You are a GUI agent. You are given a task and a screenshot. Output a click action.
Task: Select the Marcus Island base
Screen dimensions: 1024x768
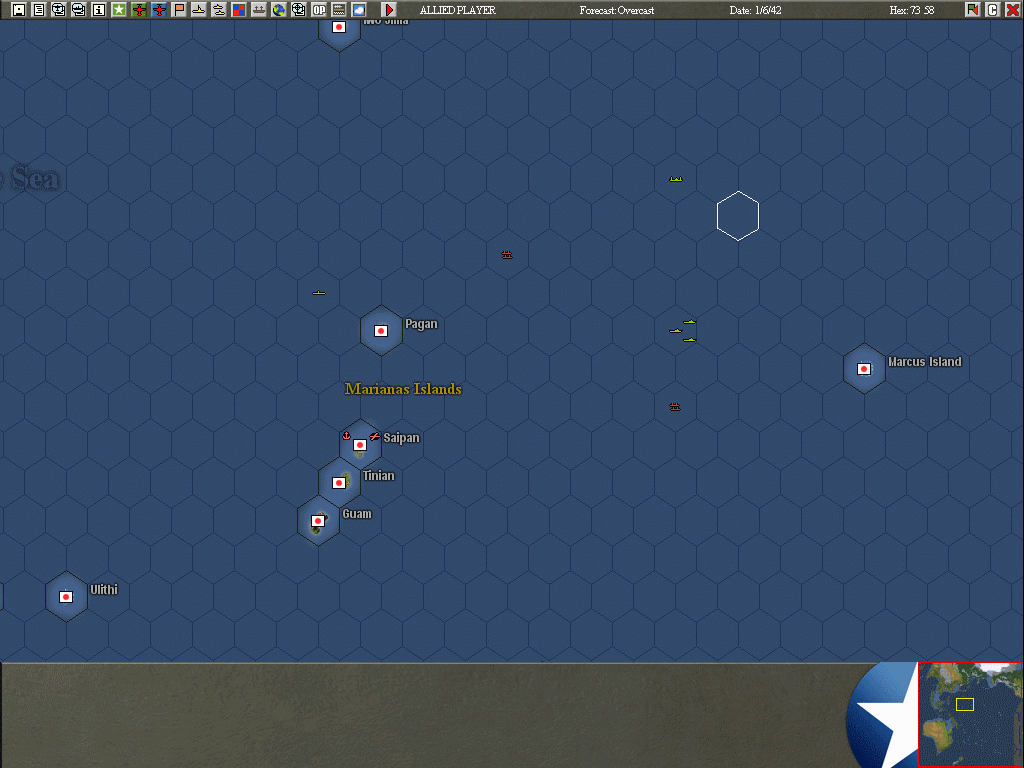click(864, 368)
